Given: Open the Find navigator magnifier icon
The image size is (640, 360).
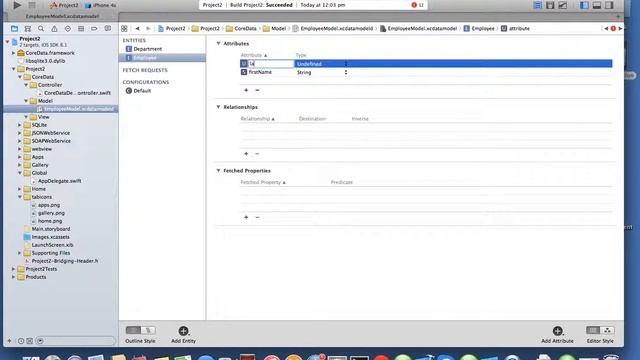Looking at the screenshot, I should pos(41,29).
